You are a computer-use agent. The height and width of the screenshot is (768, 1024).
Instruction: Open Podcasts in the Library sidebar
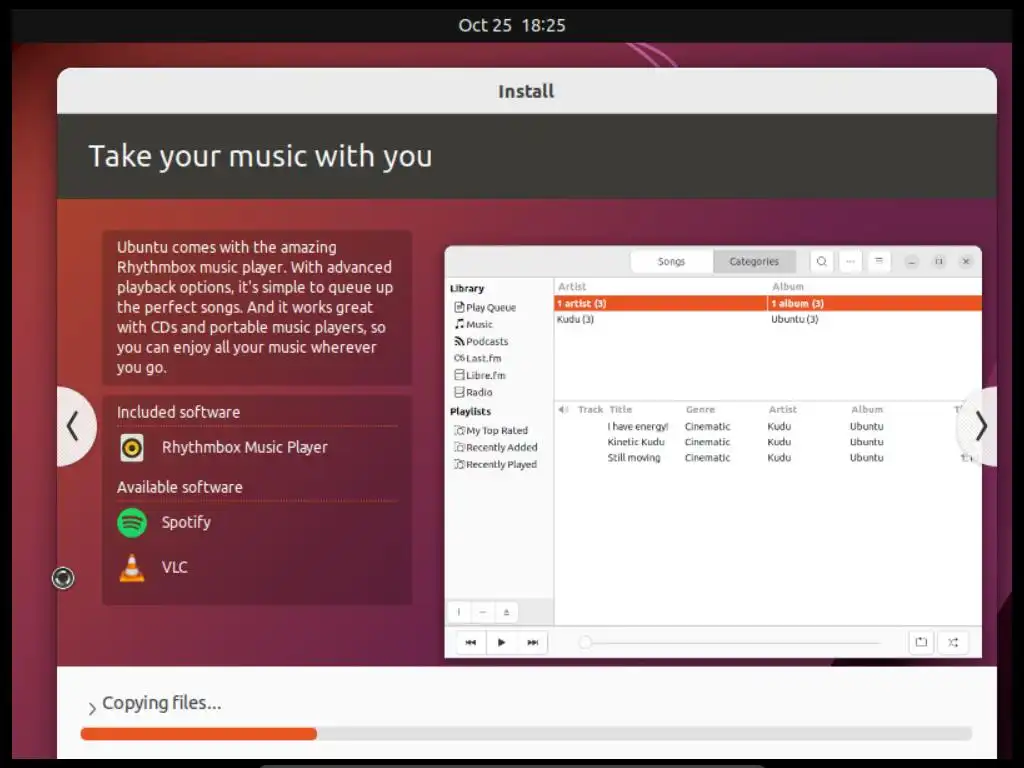[481, 342]
